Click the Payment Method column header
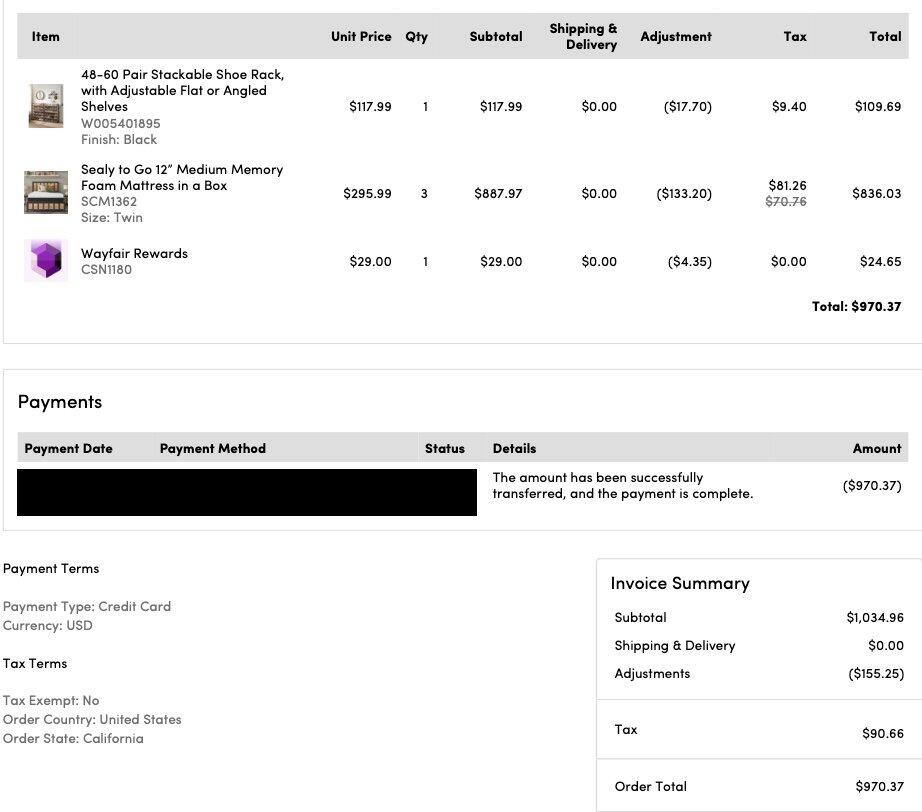This screenshot has width=922, height=812. point(213,448)
